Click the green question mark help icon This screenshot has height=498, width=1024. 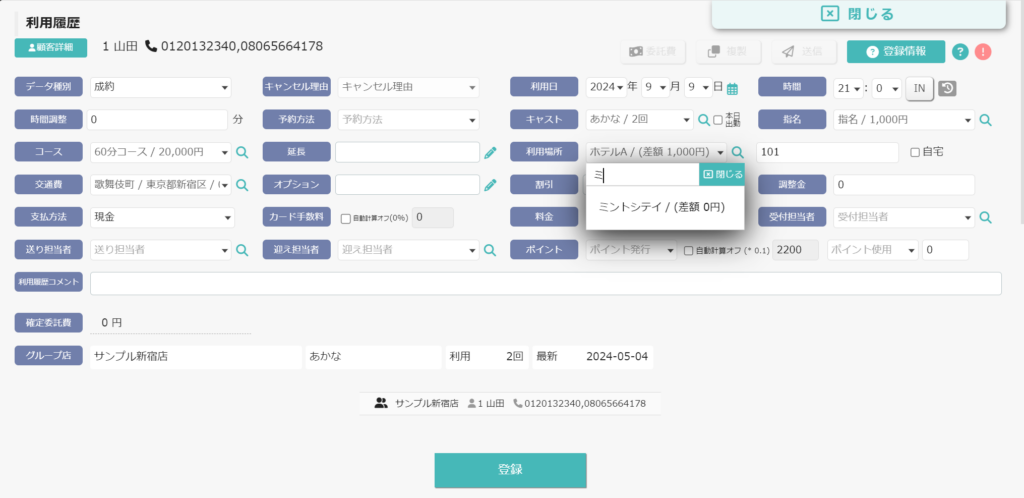click(959, 52)
